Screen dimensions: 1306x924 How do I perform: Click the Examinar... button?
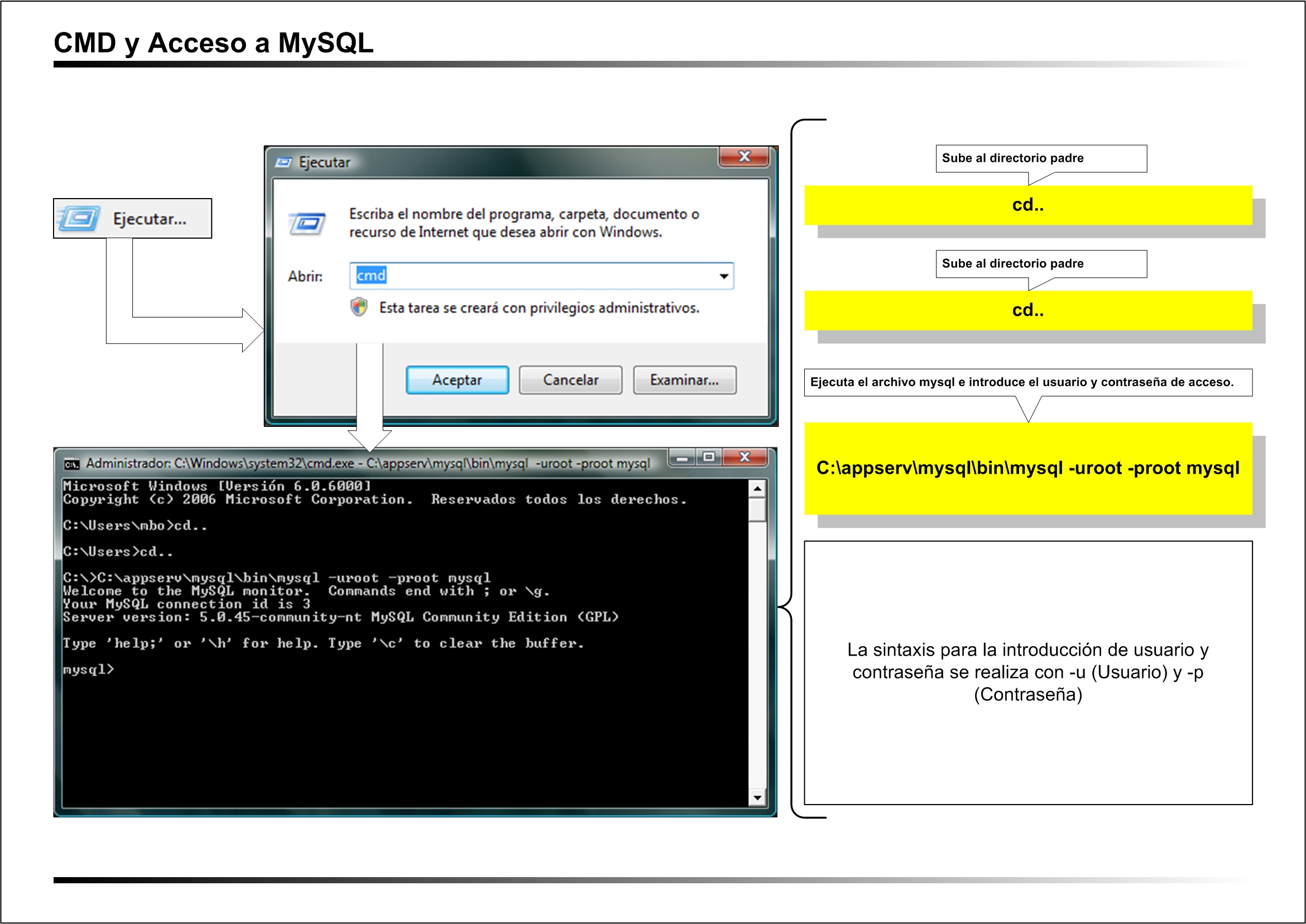685,380
